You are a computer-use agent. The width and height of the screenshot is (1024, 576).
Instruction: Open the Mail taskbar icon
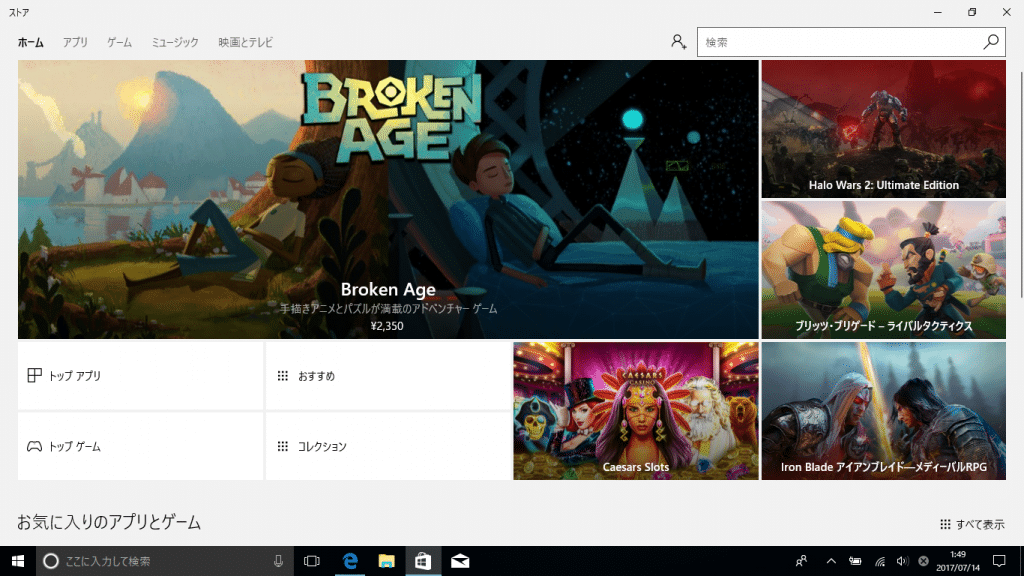[460, 561]
